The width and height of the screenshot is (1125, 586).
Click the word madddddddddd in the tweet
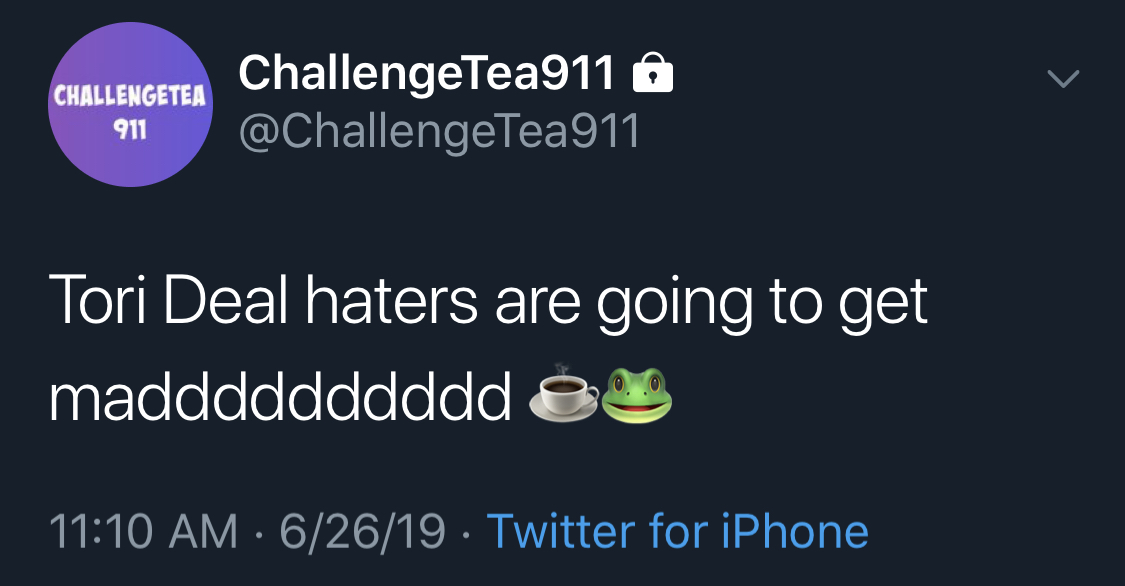click(281, 397)
